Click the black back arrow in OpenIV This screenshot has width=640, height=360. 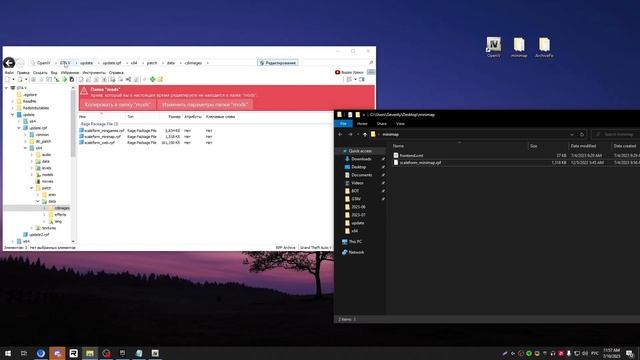[x=9, y=62]
